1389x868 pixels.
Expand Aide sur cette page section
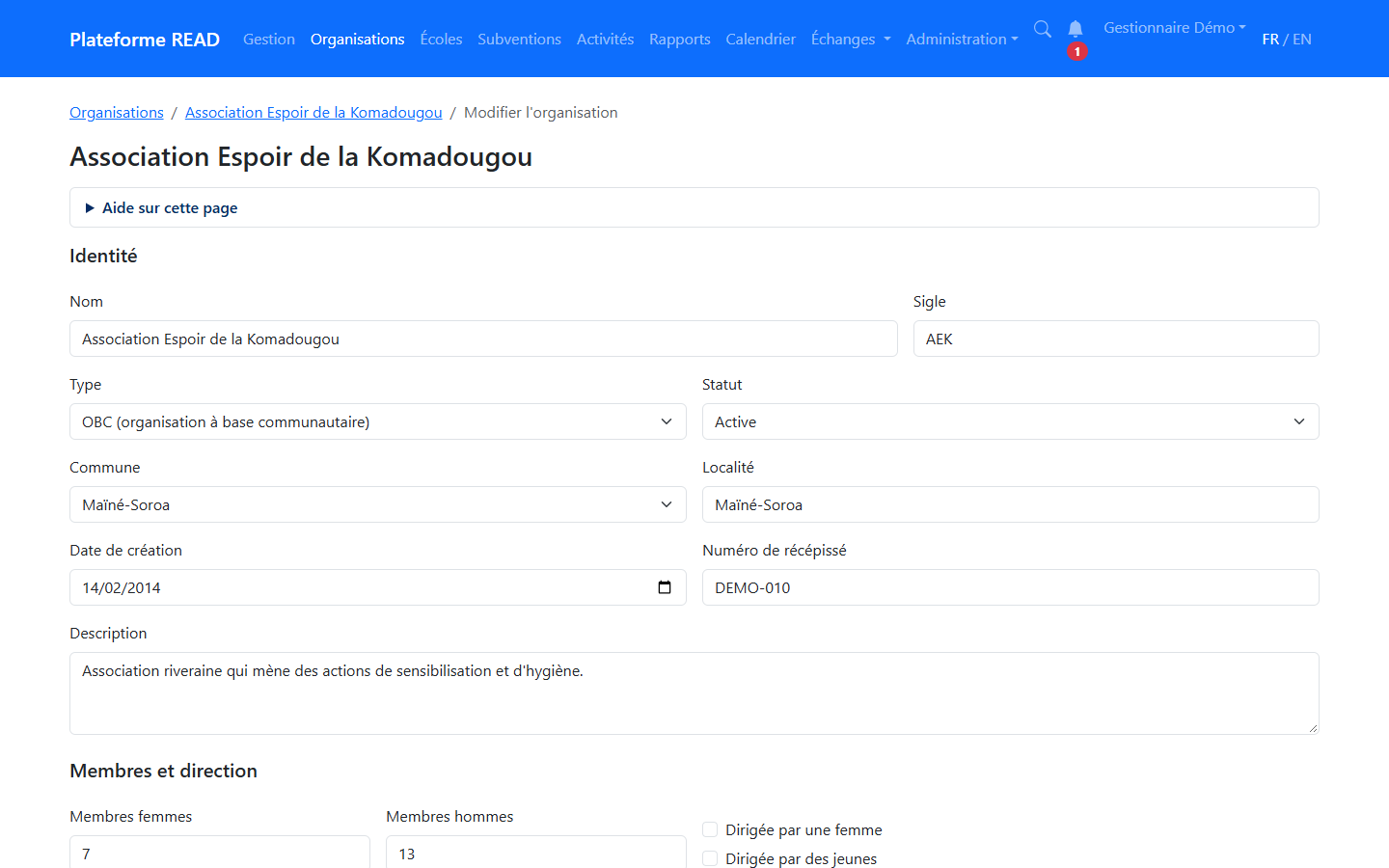[694, 207]
